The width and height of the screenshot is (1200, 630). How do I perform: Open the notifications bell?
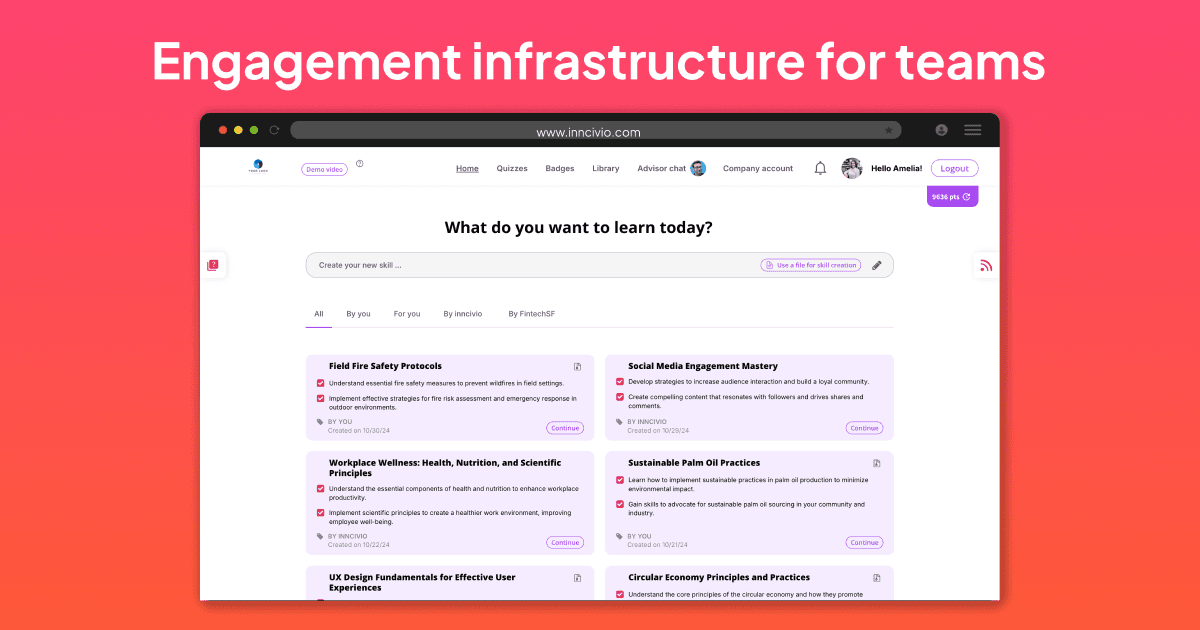[x=820, y=168]
